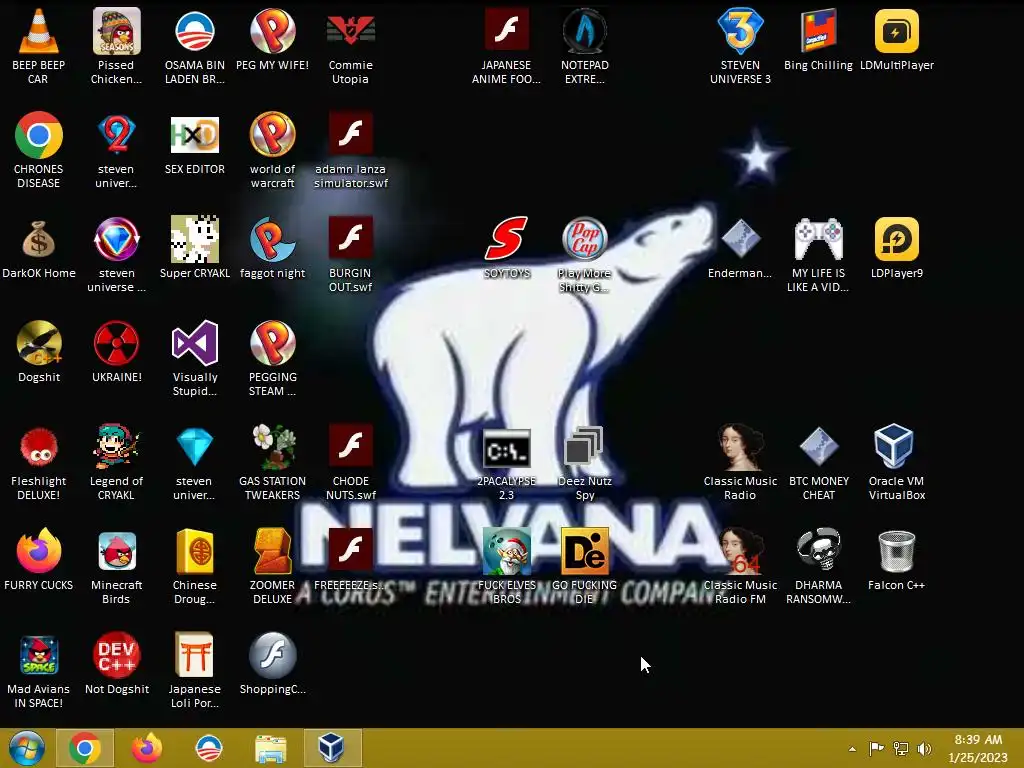The image size is (1024, 768).
Task: Launch Firefox from the taskbar
Action: (x=147, y=748)
